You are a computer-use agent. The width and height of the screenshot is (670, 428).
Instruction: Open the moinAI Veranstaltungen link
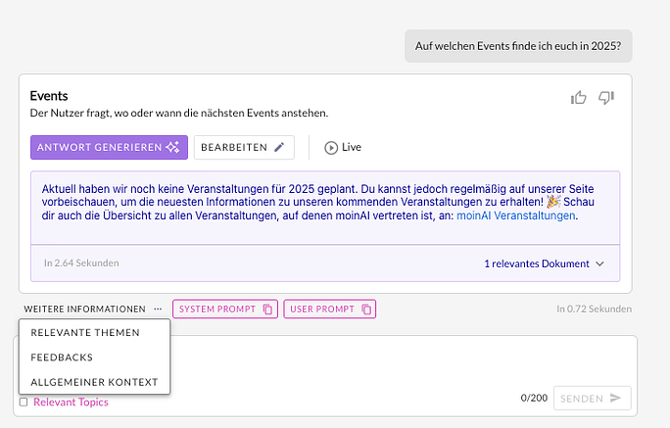[x=516, y=215]
